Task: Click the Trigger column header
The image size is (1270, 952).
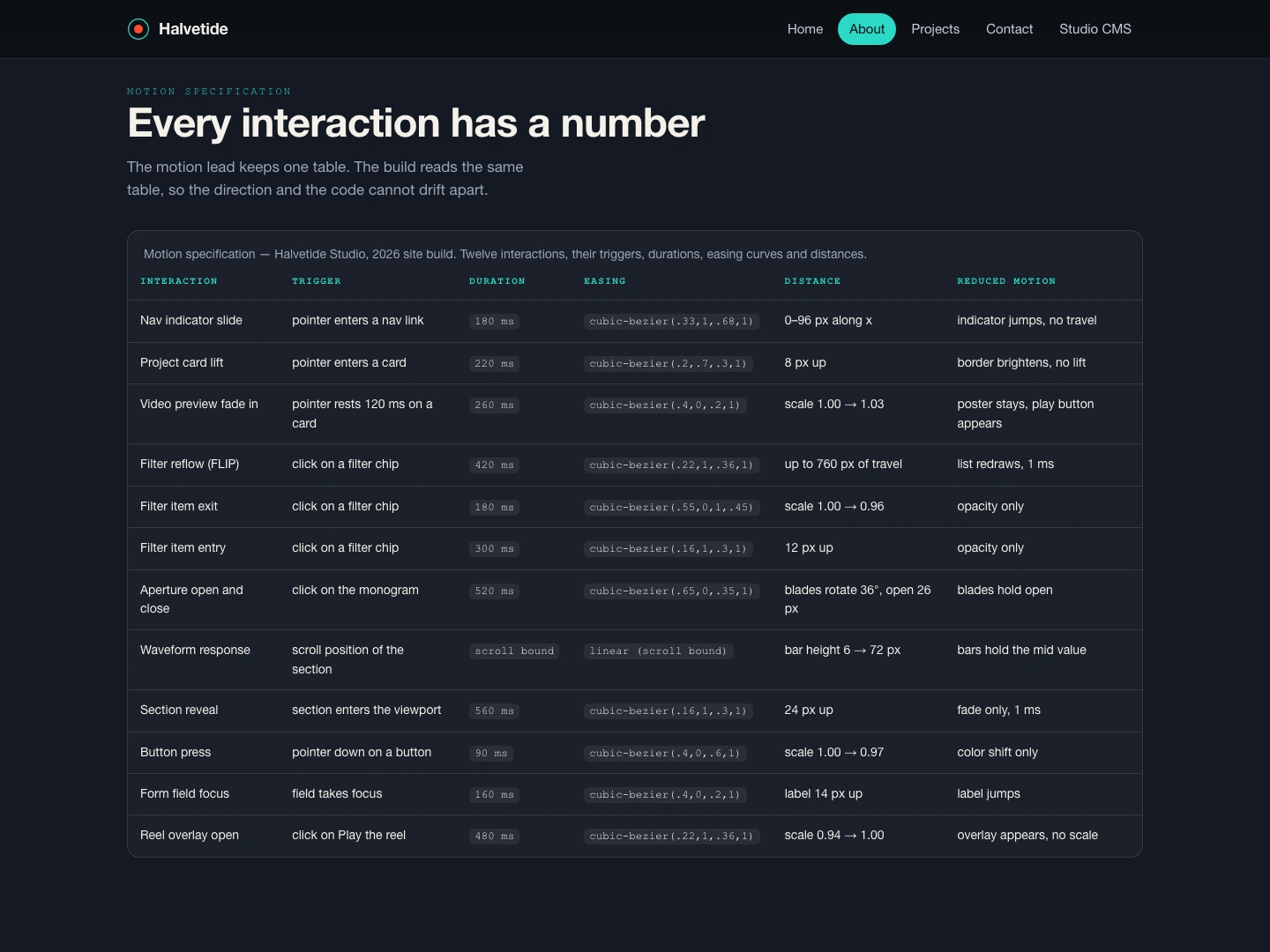Action: 317,281
